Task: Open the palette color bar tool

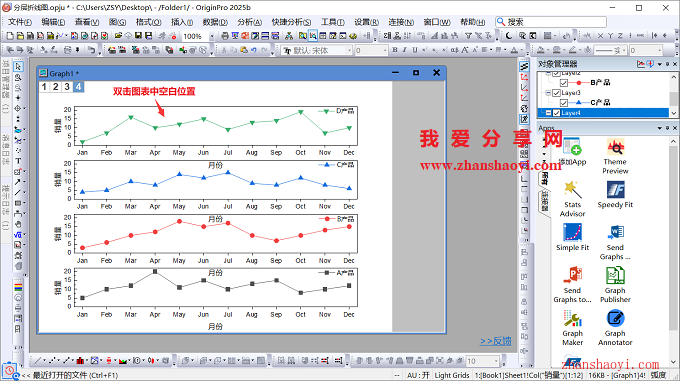Action: (x=18, y=287)
